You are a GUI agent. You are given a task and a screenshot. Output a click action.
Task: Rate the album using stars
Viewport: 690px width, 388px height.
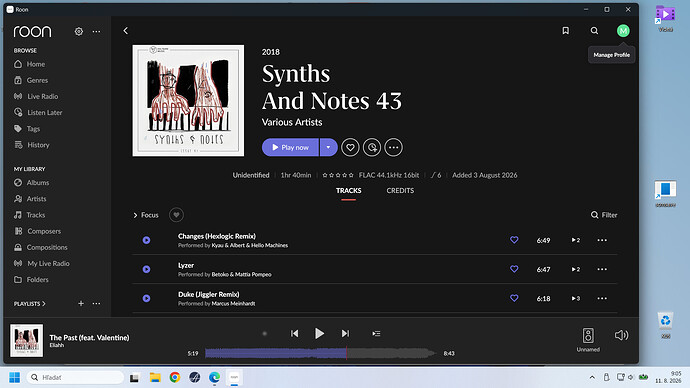pyautogui.click(x=338, y=175)
